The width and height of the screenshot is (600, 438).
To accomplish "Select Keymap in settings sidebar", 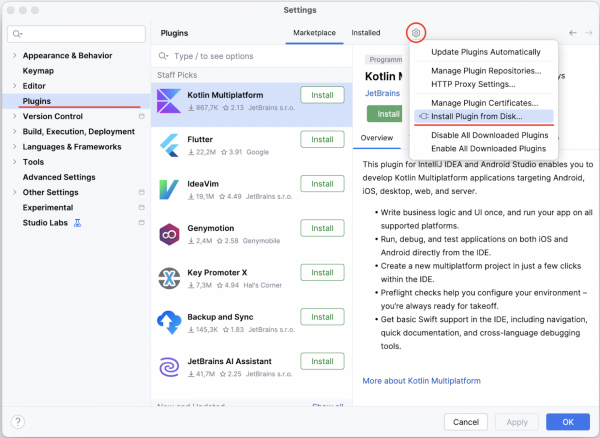I will click(x=38, y=71).
